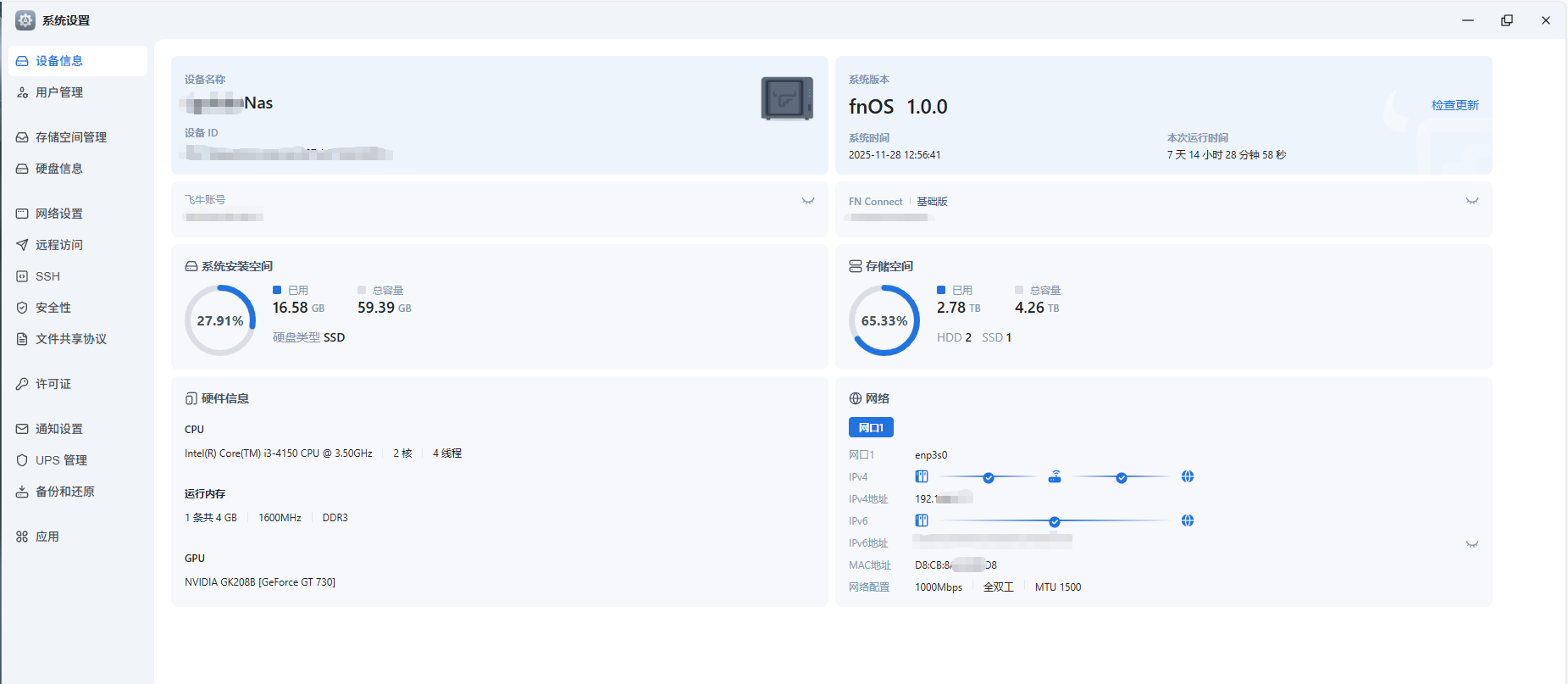This screenshot has height=684, width=1568.
Task: Click the DDR3 memory type text
Action: pyautogui.click(x=335, y=518)
